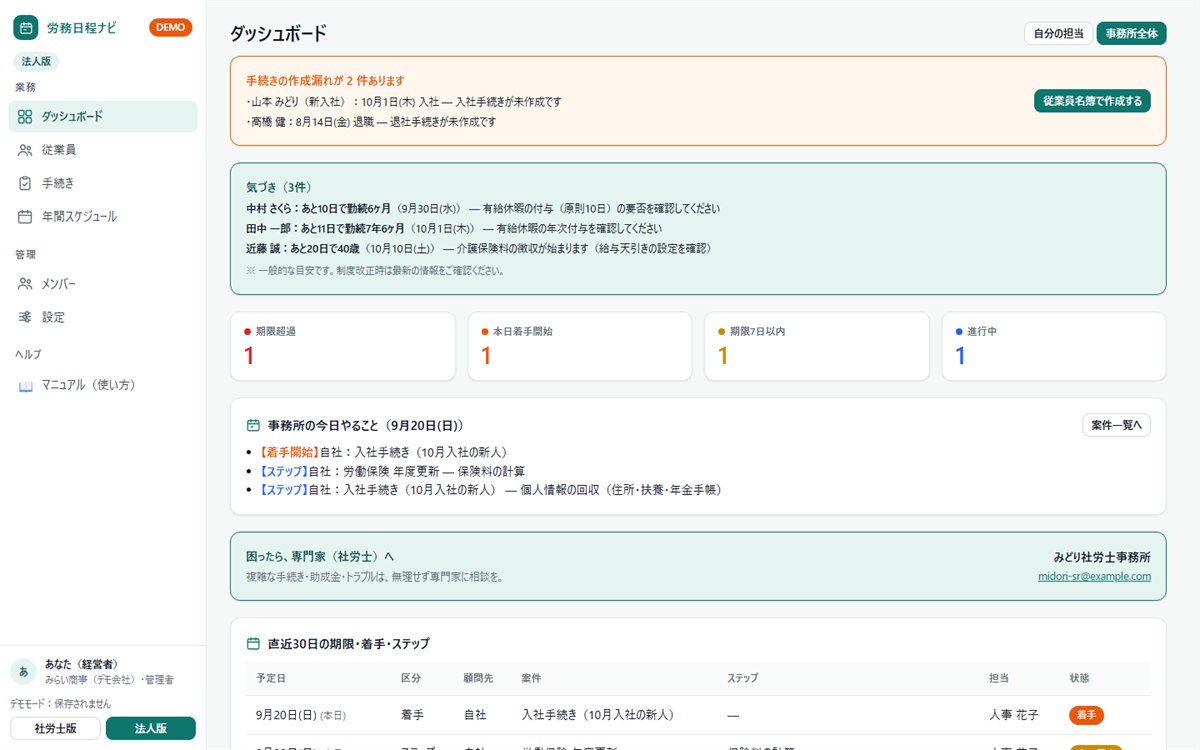Open the 期限超過 summary card
This screenshot has width=1200, height=750.
(x=342, y=346)
